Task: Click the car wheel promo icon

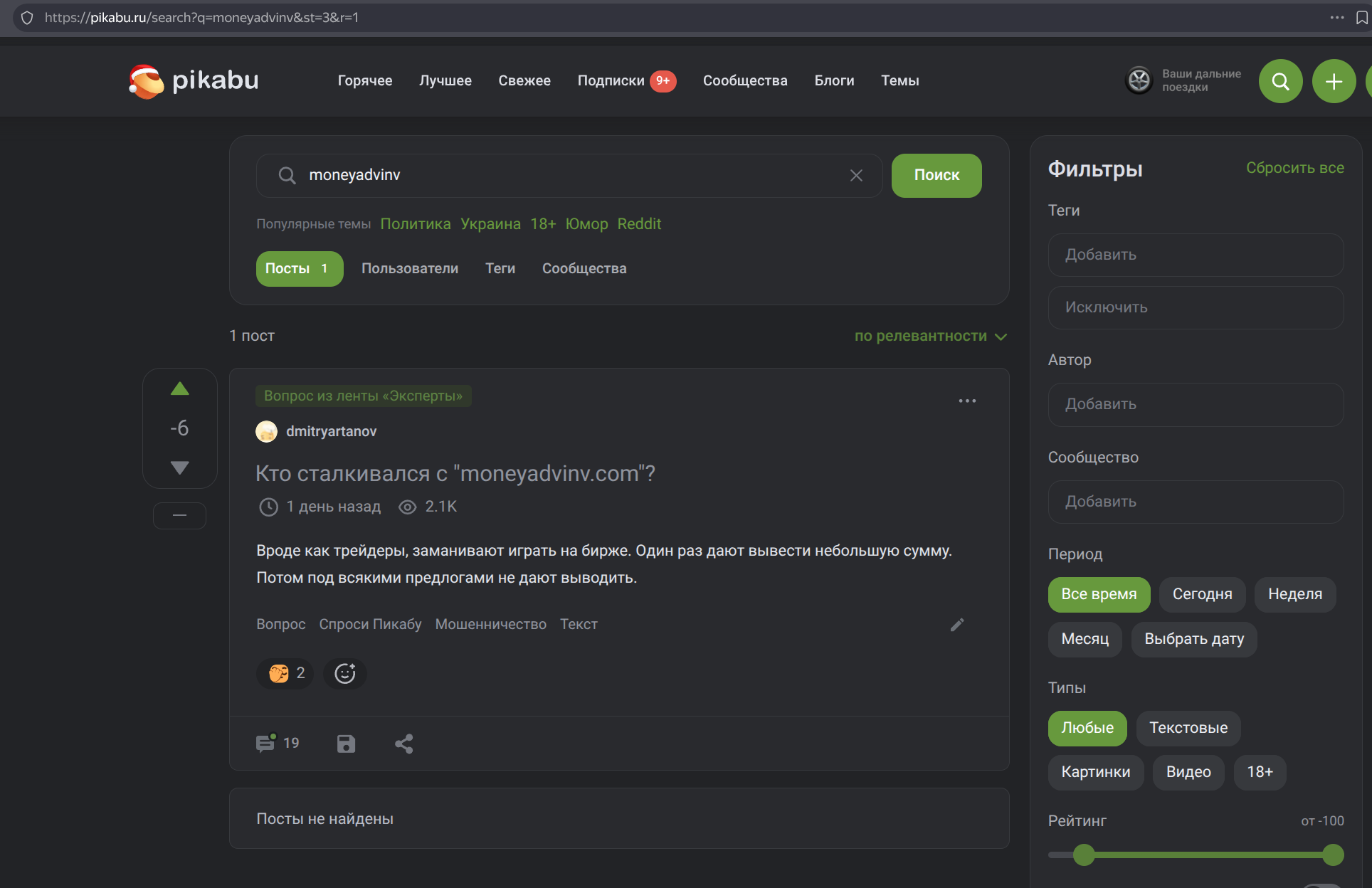Action: (1139, 80)
